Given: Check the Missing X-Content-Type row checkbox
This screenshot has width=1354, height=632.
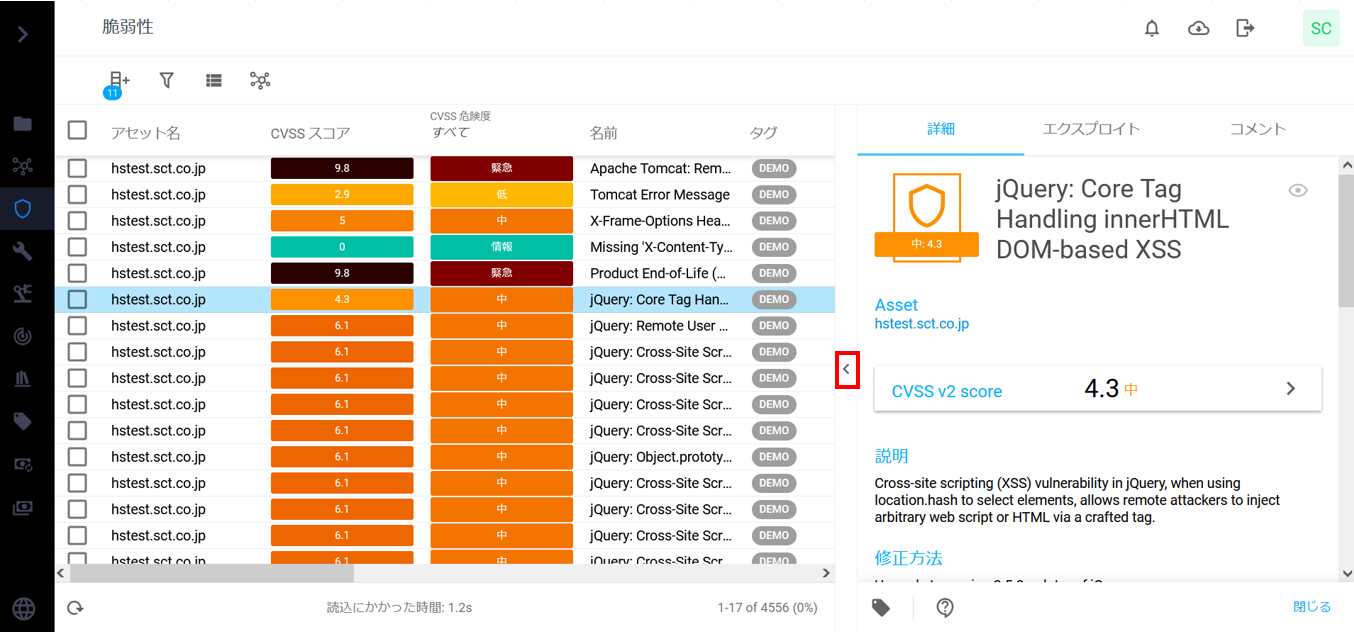Looking at the screenshot, I should [x=77, y=247].
